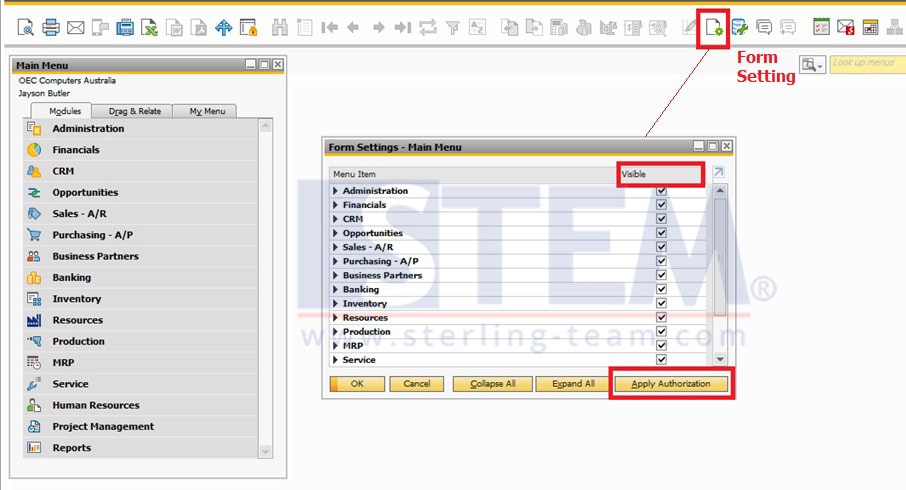Open the database wrench Query tool icon
The height and width of the screenshot is (490, 906).
739,27
